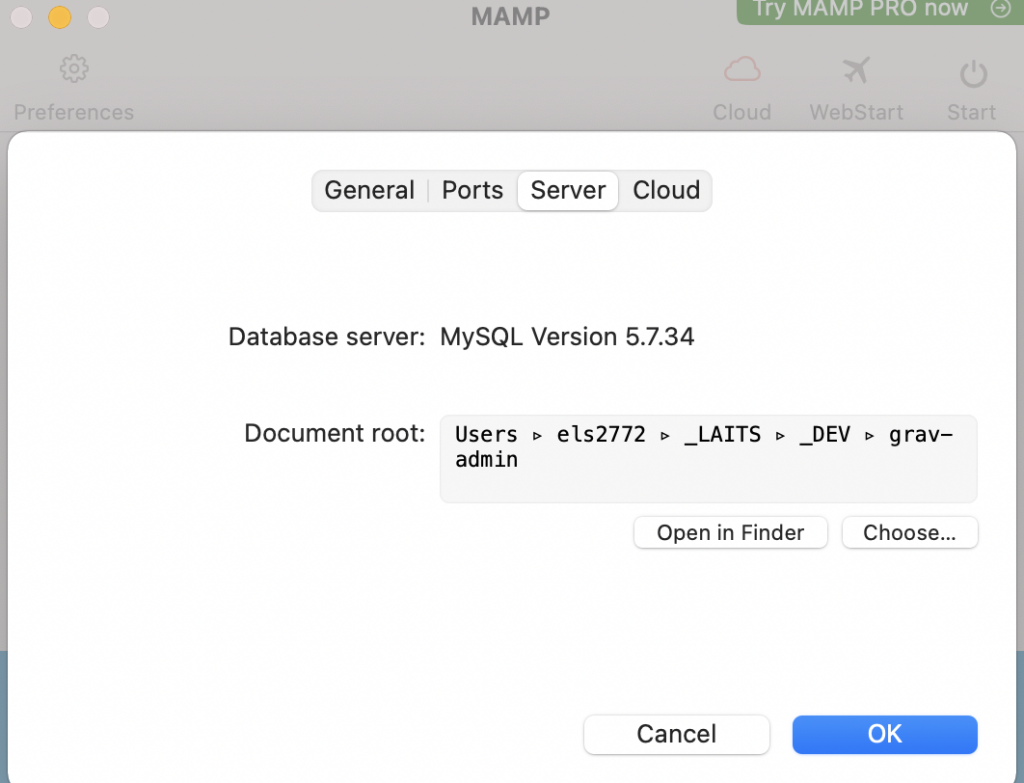Select the Server tab
This screenshot has height=783, width=1024.
[568, 190]
